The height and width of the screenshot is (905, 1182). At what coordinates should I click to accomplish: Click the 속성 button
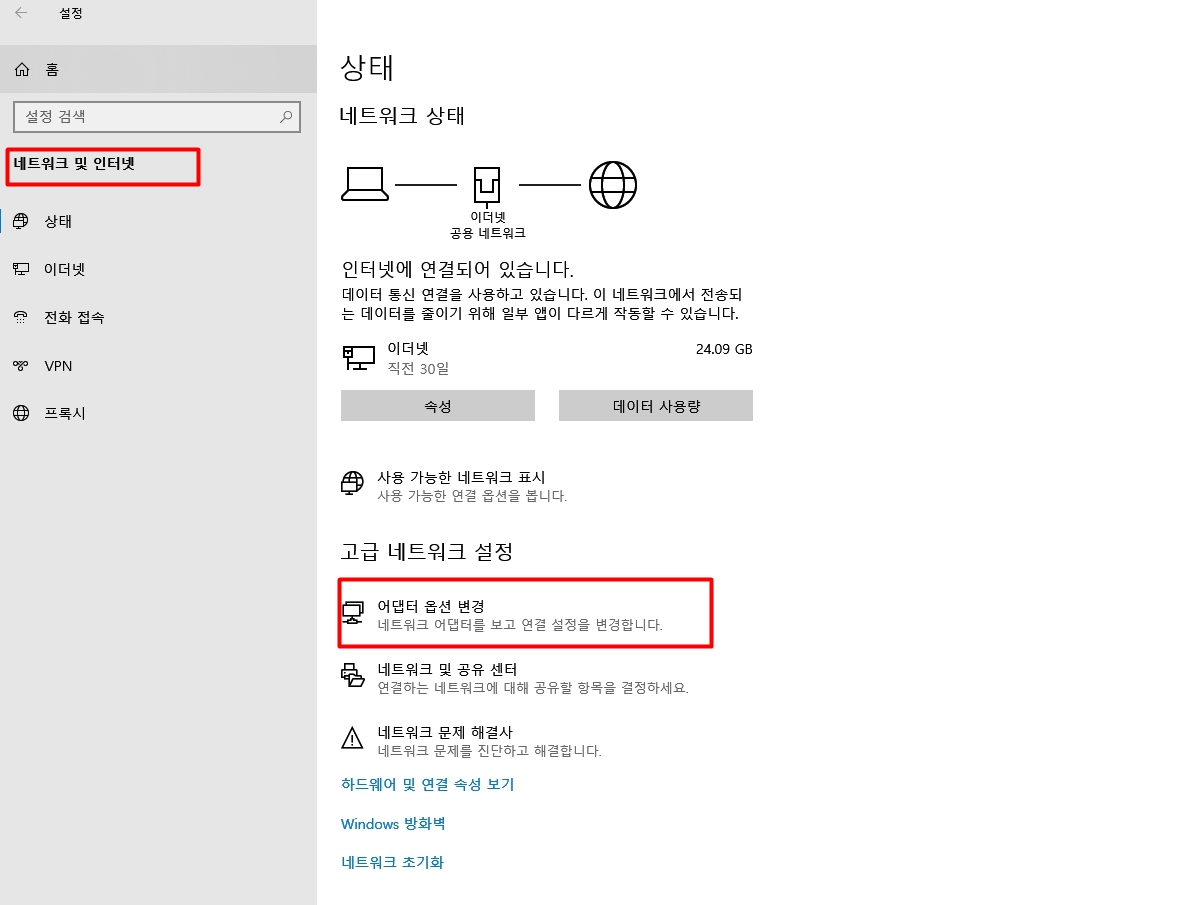[x=438, y=405]
